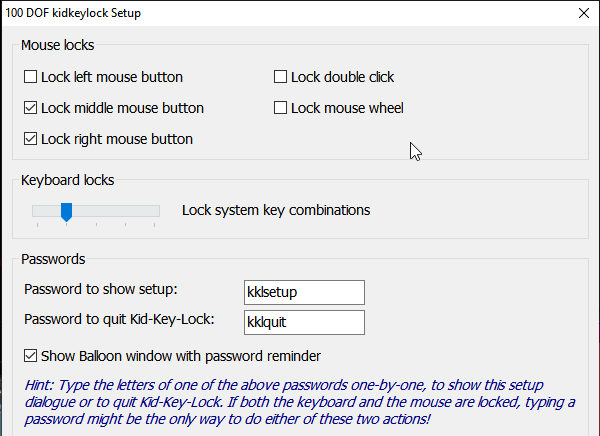Screen dimensions: 600x436
Task: Click the 'Mouse locks' group title
Action: tap(57, 45)
